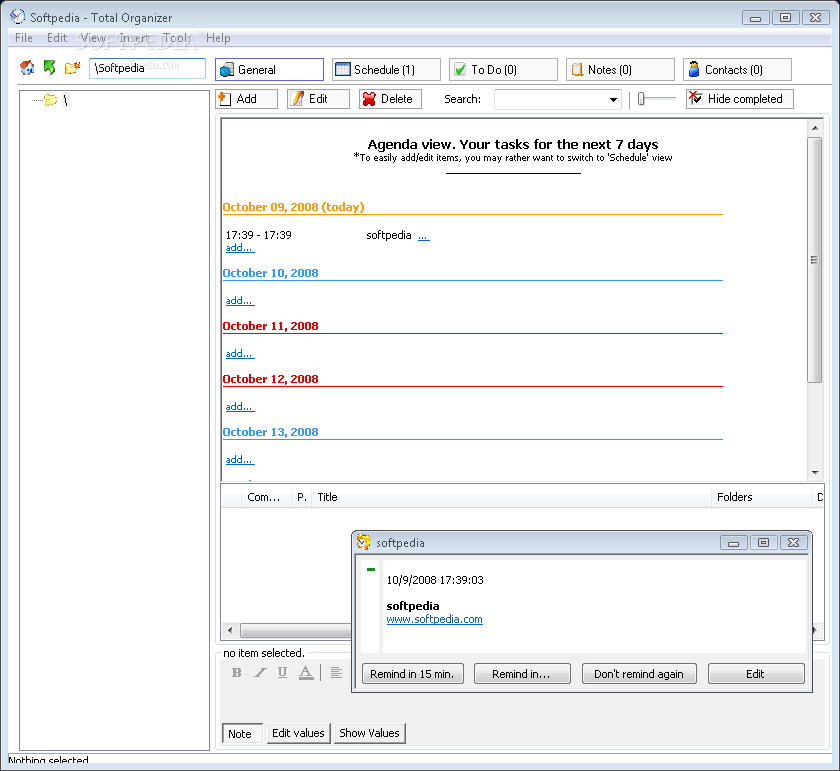Screen dimensions: 840x771
Task: Click the Edit button in reminder popup
Action: point(756,674)
